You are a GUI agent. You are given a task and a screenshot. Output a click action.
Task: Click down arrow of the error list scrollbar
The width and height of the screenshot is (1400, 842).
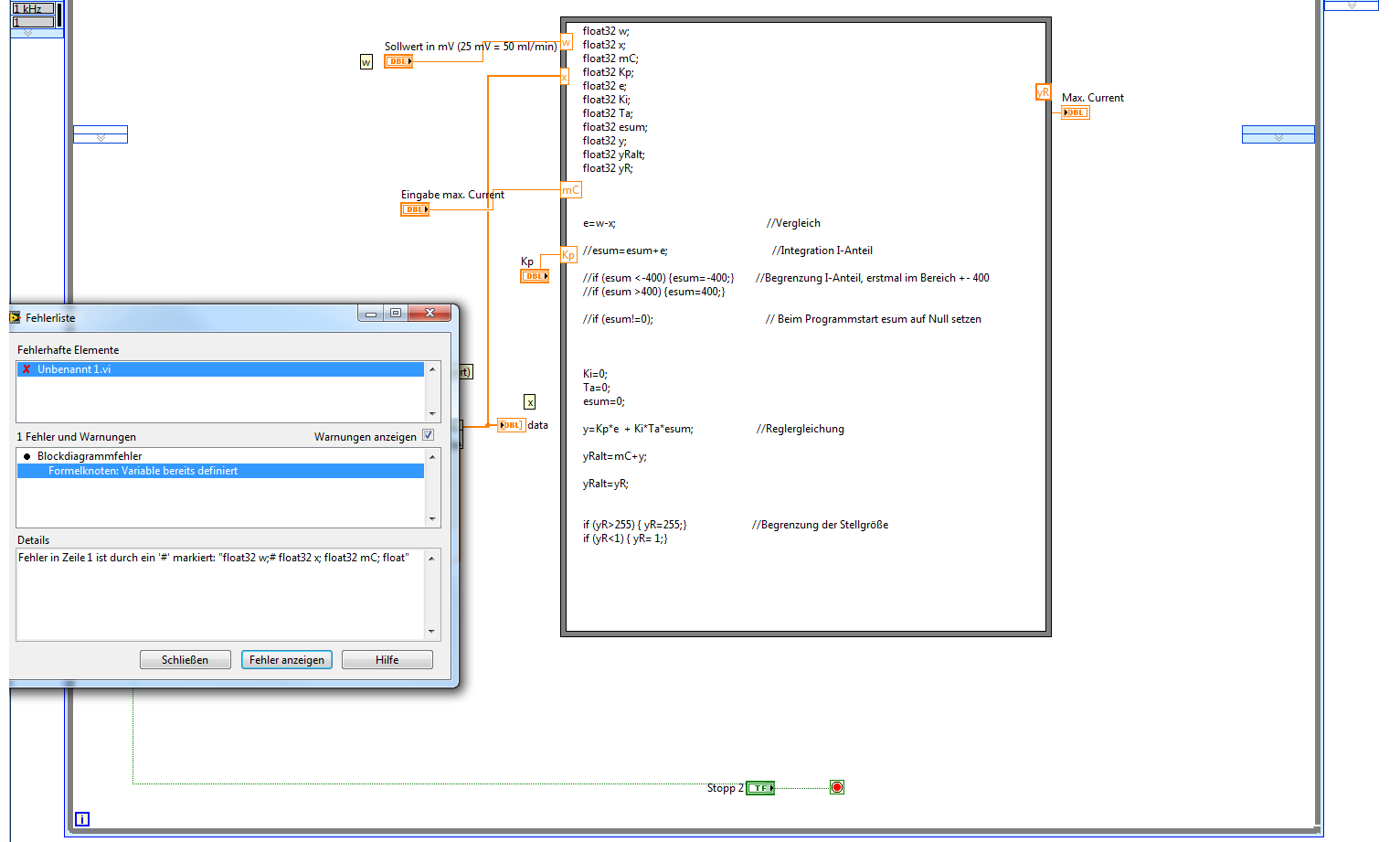pos(432,519)
